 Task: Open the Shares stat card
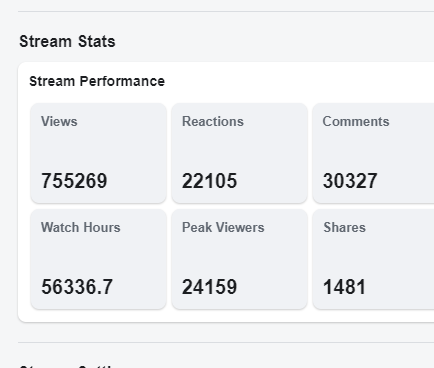[373, 259]
